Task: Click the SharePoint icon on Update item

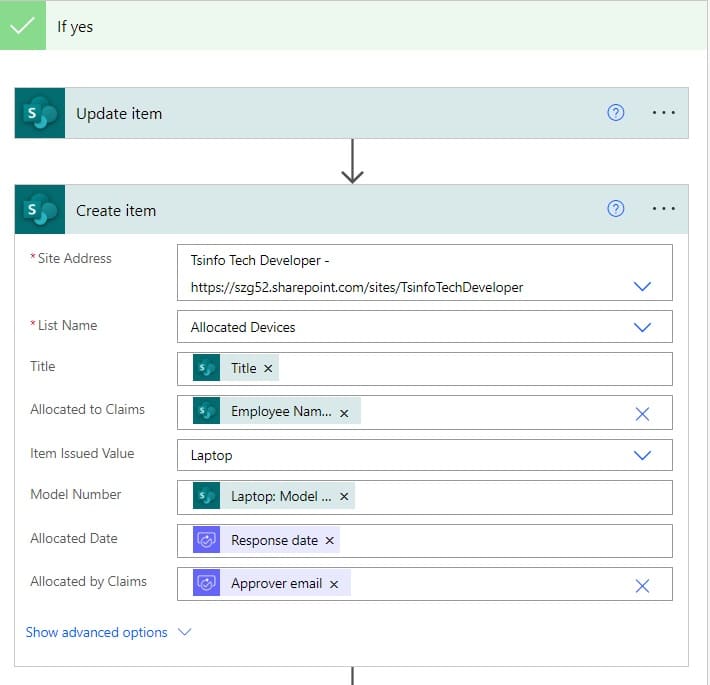Action: click(x=40, y=113)
